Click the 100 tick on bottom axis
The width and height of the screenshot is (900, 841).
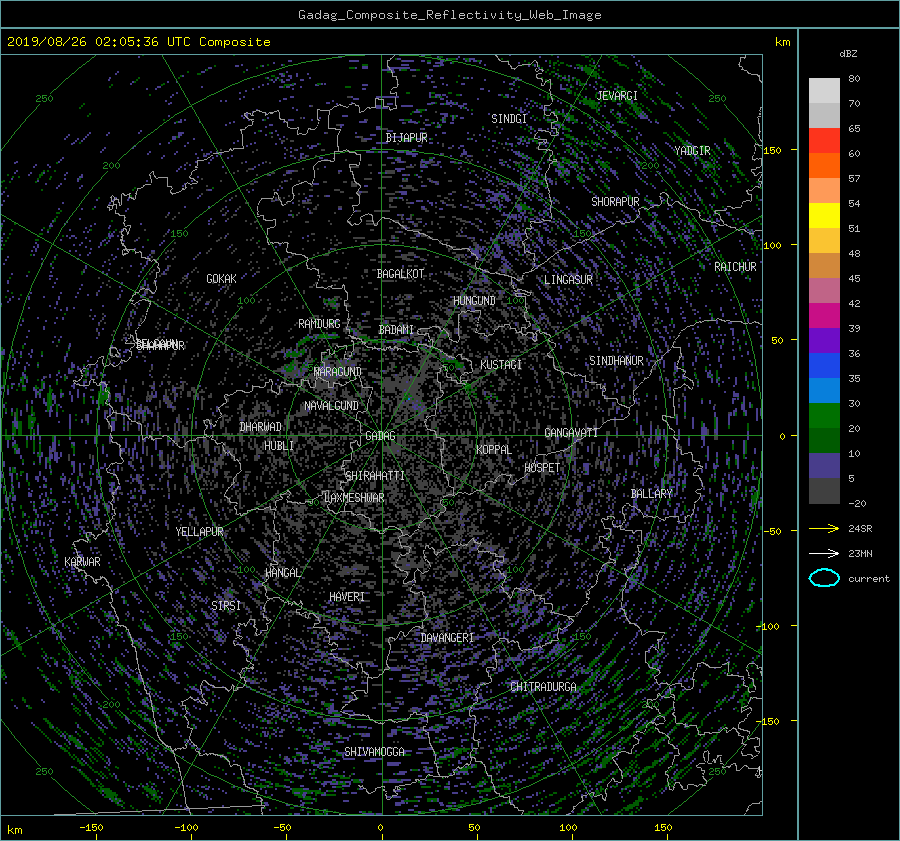point(568,828)
